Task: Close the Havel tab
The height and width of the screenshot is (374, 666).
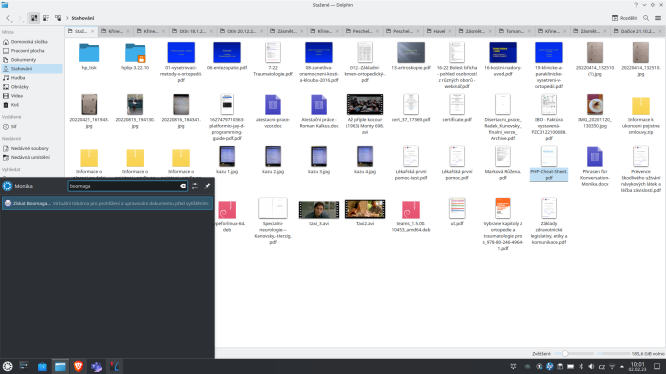Action: coord(450,31)
